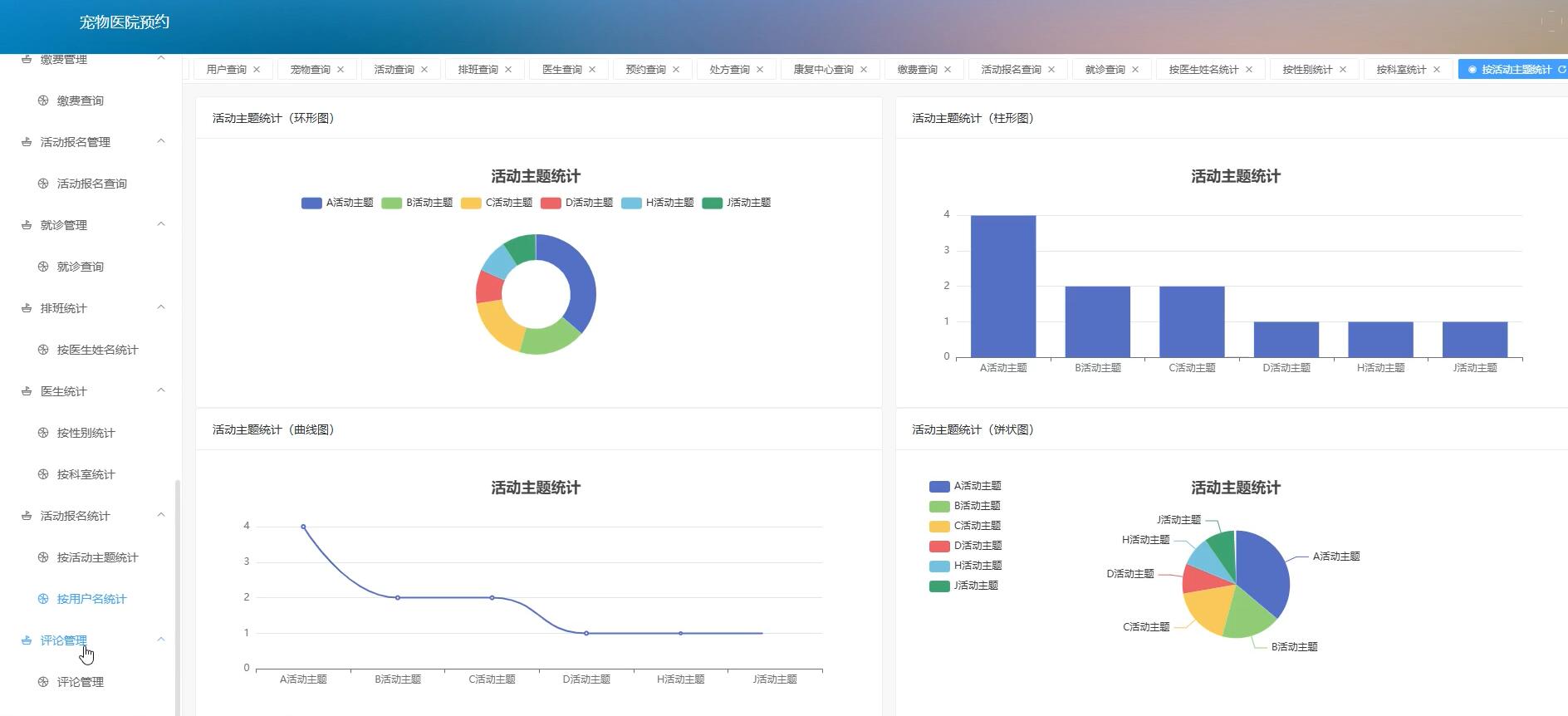This screenshot has height=716, width=1568.
Task: Open 按用户名统计 in the sidebar
Action: pos(92,599)
